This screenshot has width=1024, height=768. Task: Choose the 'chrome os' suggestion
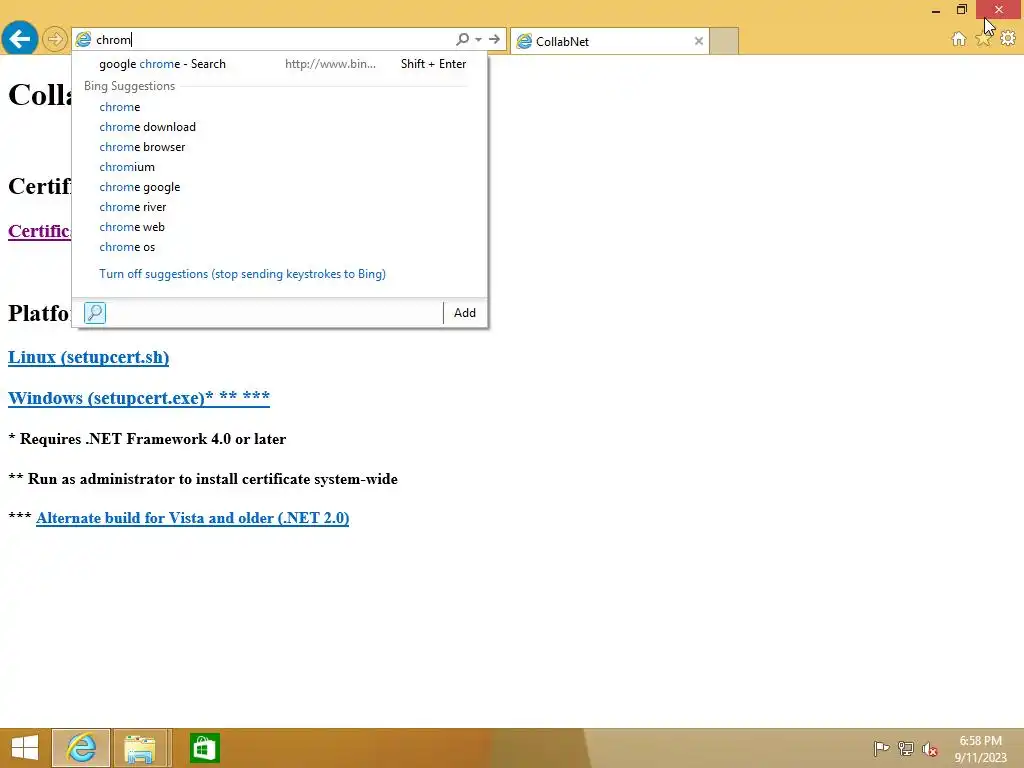point(280,247)
